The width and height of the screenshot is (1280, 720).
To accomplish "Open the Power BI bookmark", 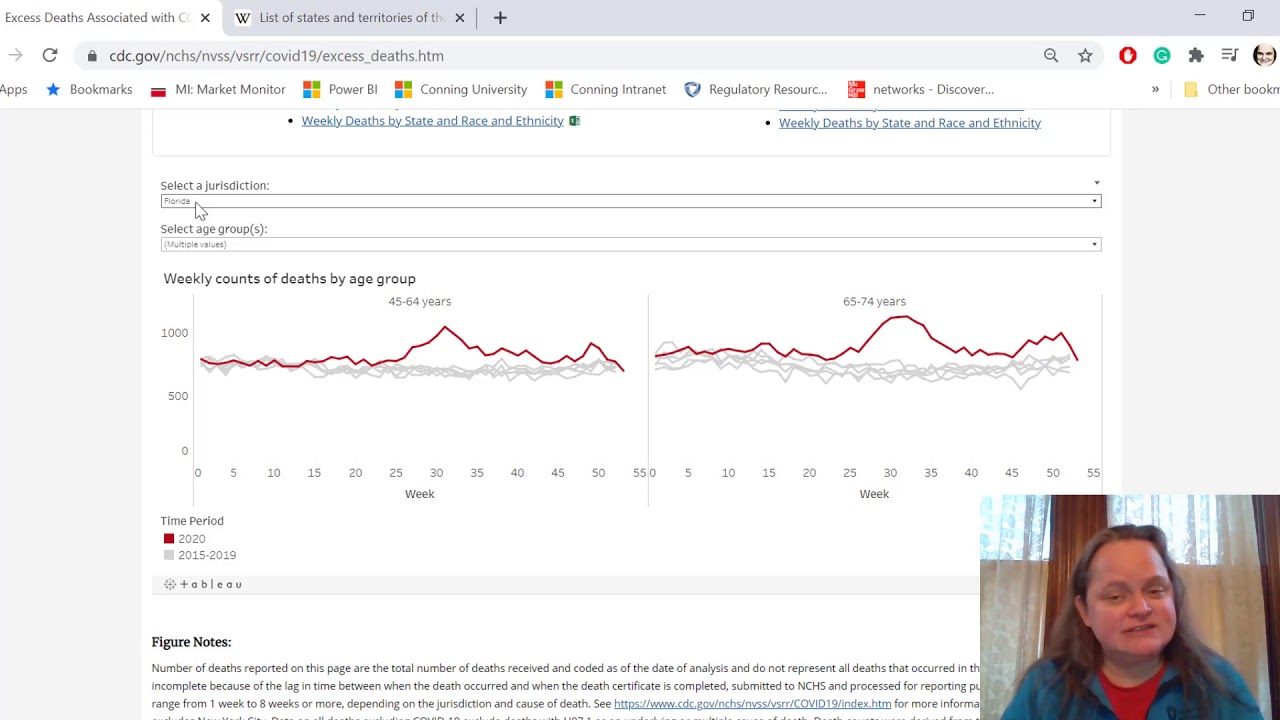I will click(341, 89).
